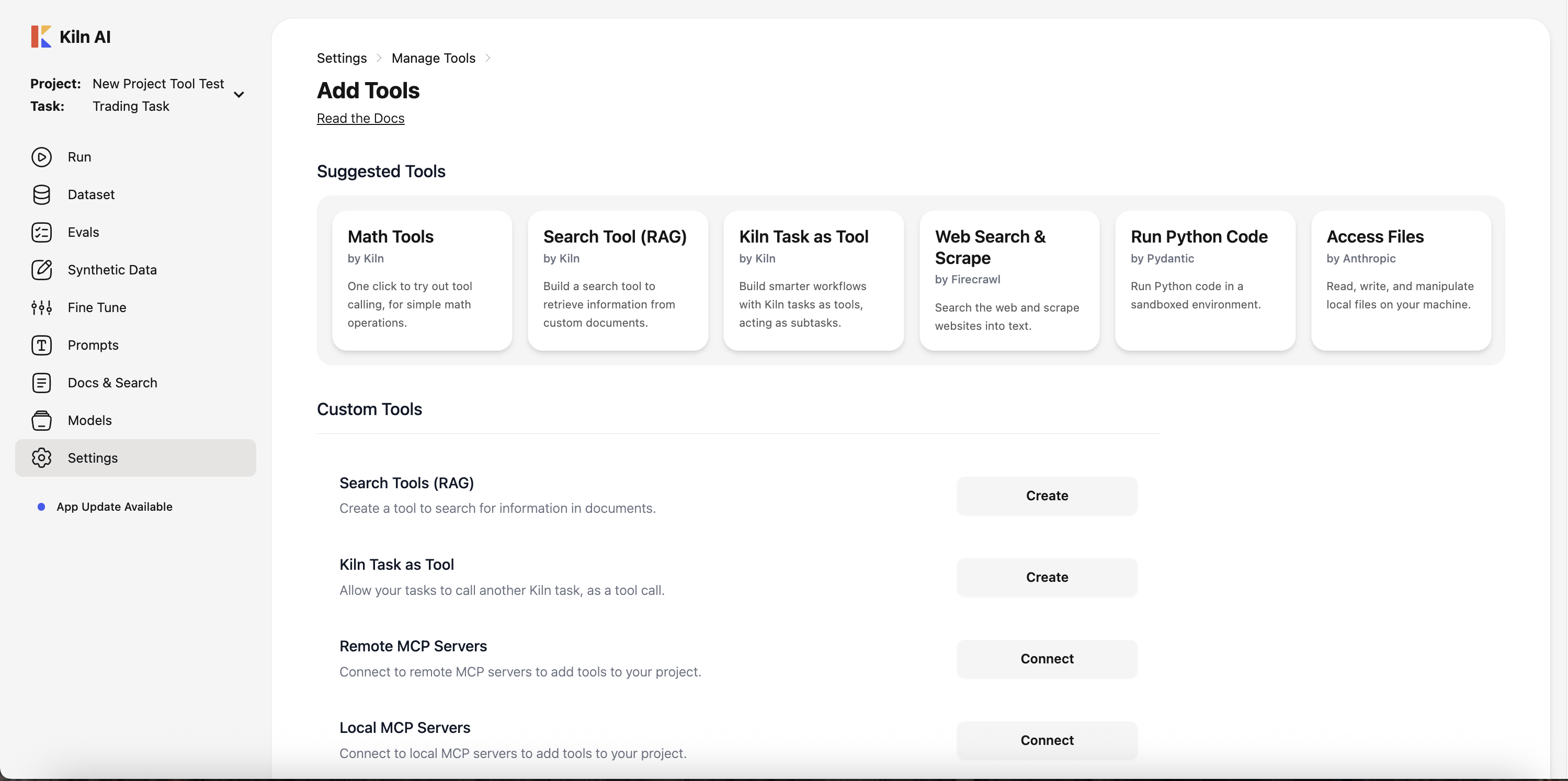Select the Search Tool (RAG) suggested card
Image resolution: width=1568 pixels, height=781 pixels.
point(618,280)
